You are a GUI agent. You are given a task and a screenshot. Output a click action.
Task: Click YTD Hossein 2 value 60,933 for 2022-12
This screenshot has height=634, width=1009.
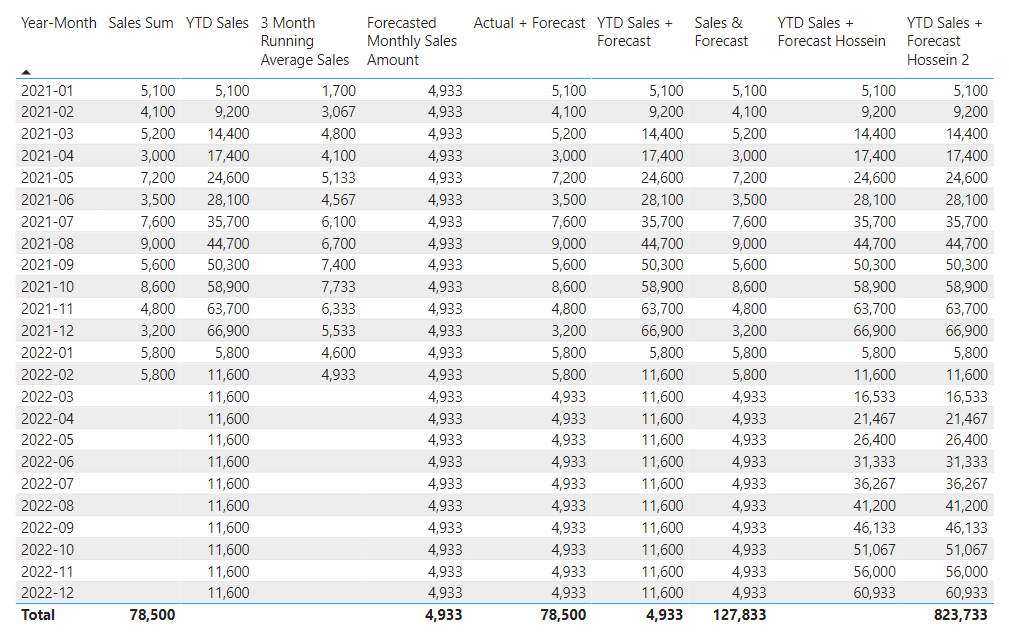point(967,592)
